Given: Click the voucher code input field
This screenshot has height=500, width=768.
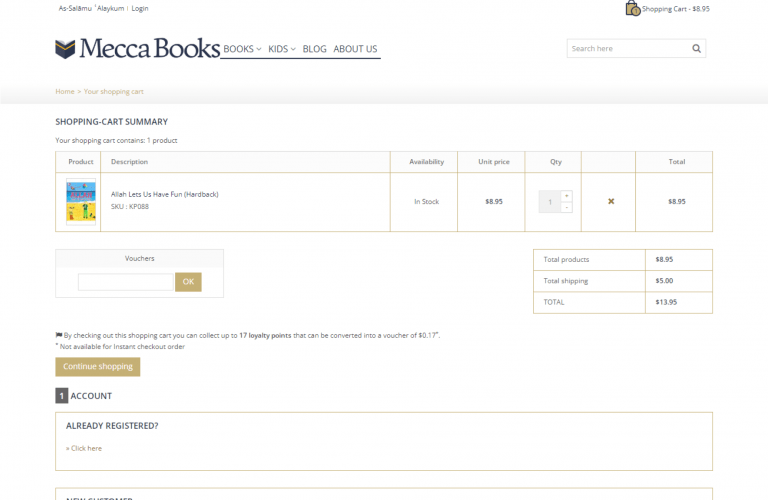Looking at the screenshot, I should tap(125, 282).
